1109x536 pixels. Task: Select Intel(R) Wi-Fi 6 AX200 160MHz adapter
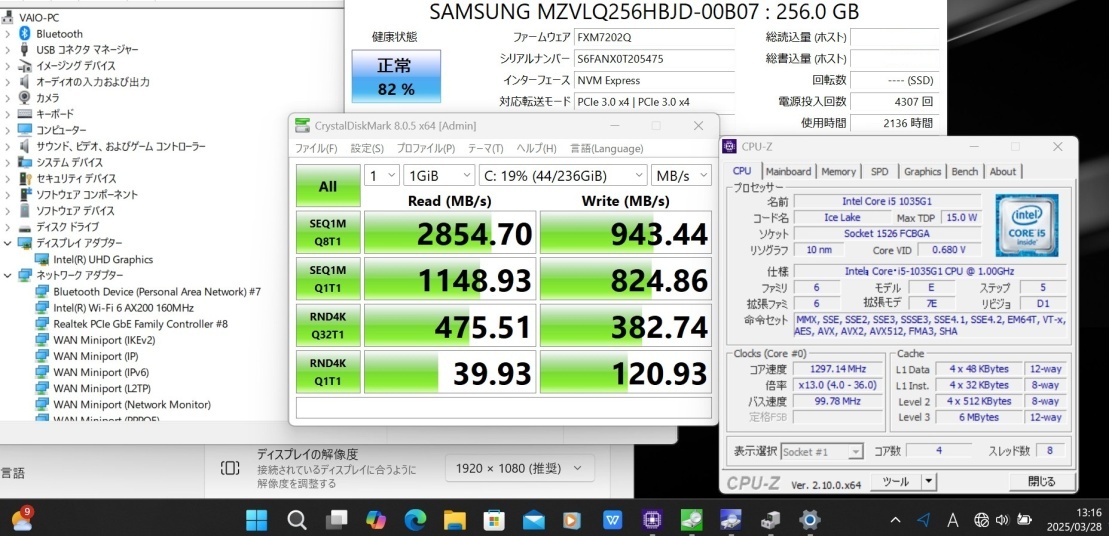[123, 308]
